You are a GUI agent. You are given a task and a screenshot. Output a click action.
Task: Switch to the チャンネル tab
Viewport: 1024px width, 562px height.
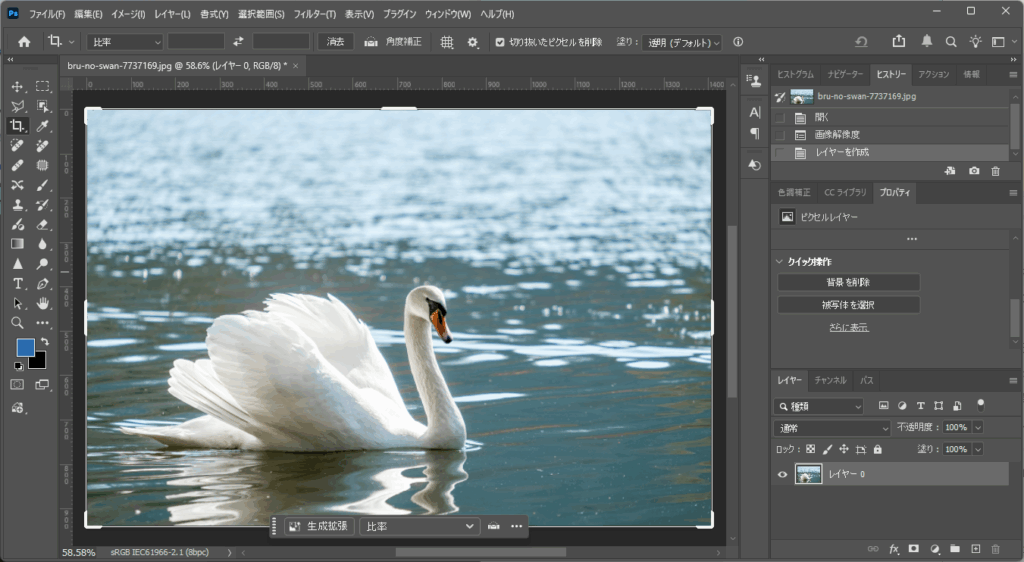830,380
